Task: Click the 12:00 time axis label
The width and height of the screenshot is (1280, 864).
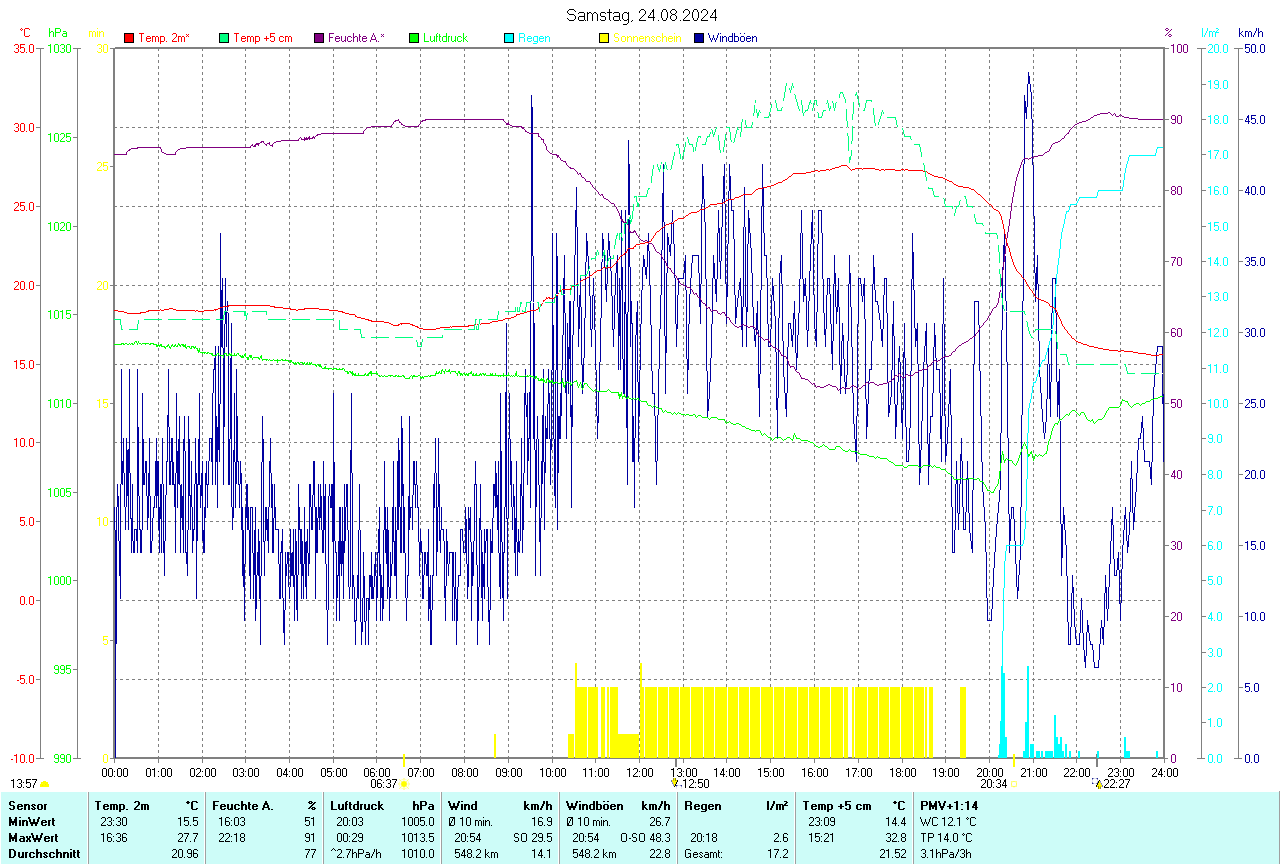Action: pos(640,772)
